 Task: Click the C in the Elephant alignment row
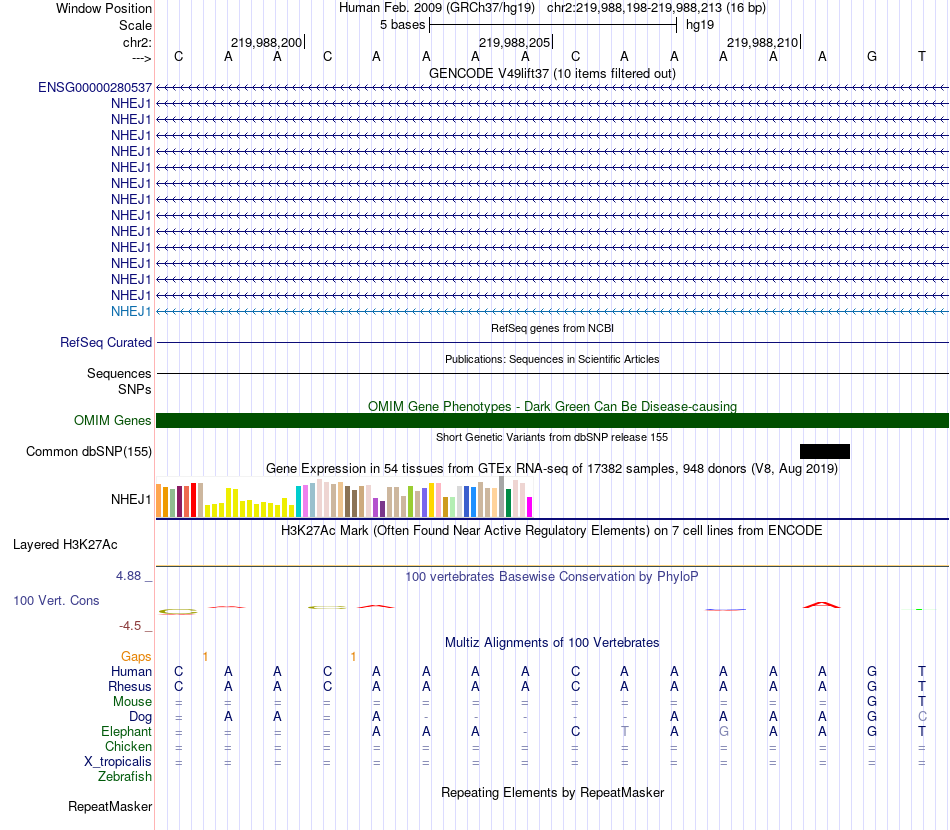click(575, 731)
